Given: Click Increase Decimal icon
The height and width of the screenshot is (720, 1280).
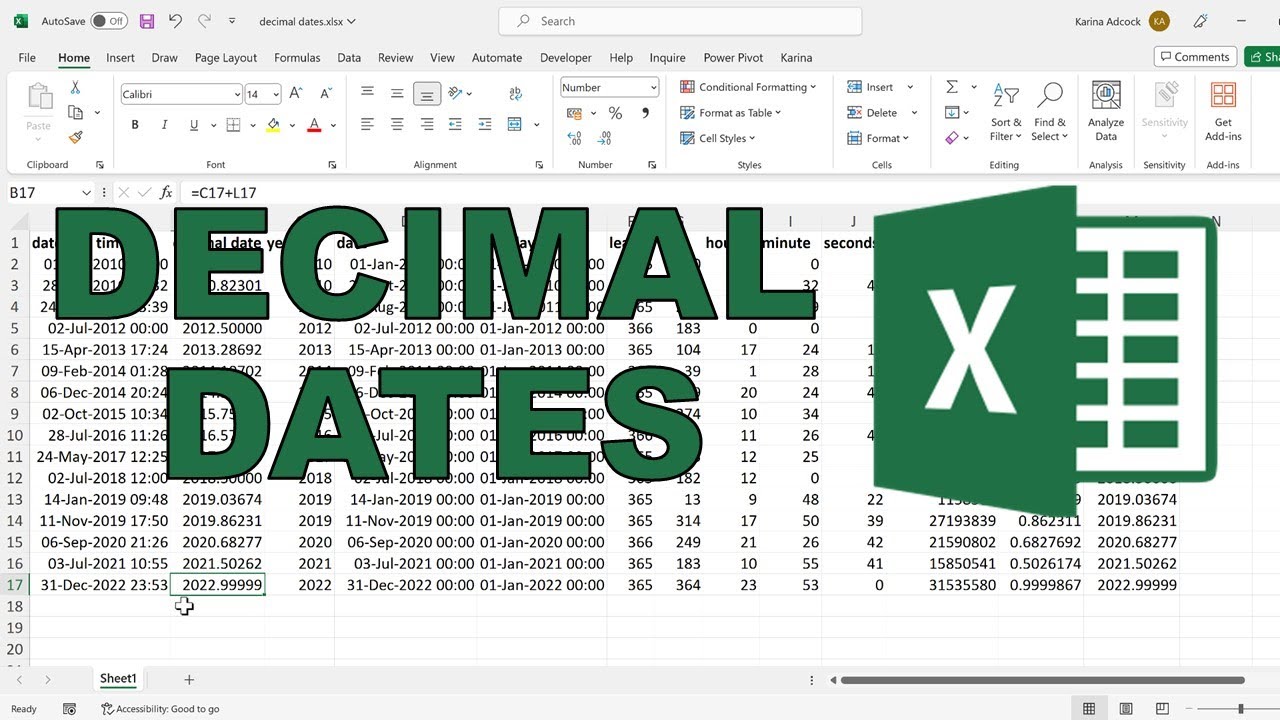Looking at the screenshot, I should pyautogui.click(x=575, y=138).
